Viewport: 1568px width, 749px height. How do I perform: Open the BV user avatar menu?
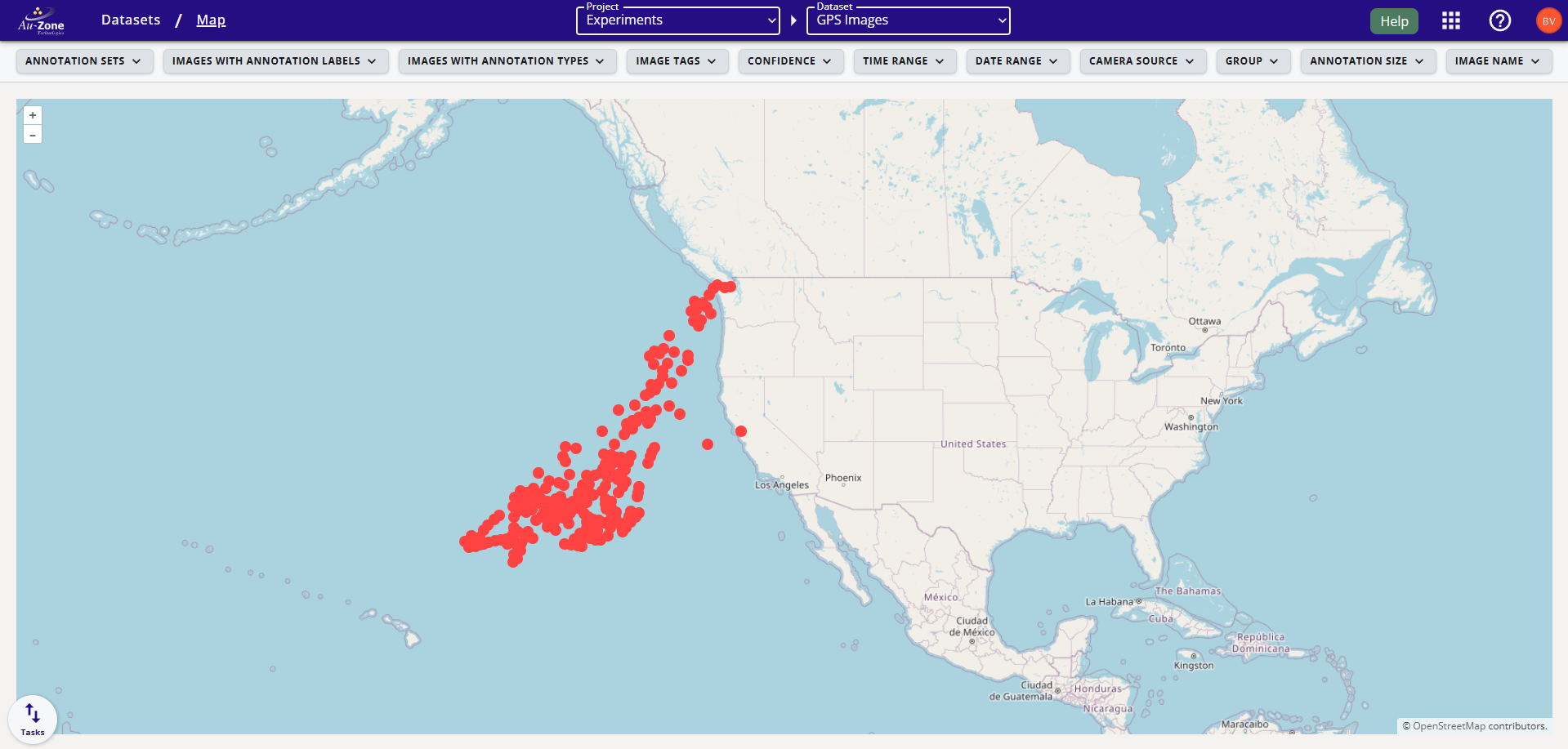1548,20
